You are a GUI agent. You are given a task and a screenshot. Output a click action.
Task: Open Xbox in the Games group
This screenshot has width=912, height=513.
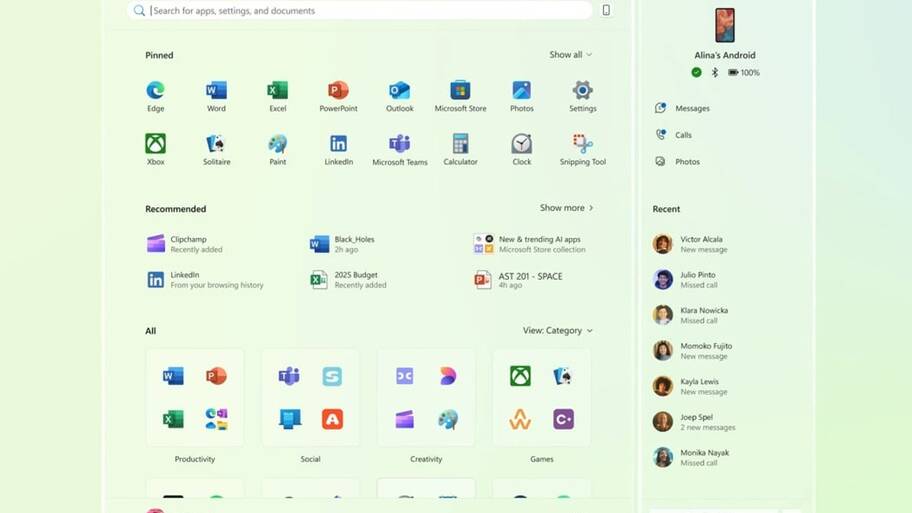coord(520,376)
